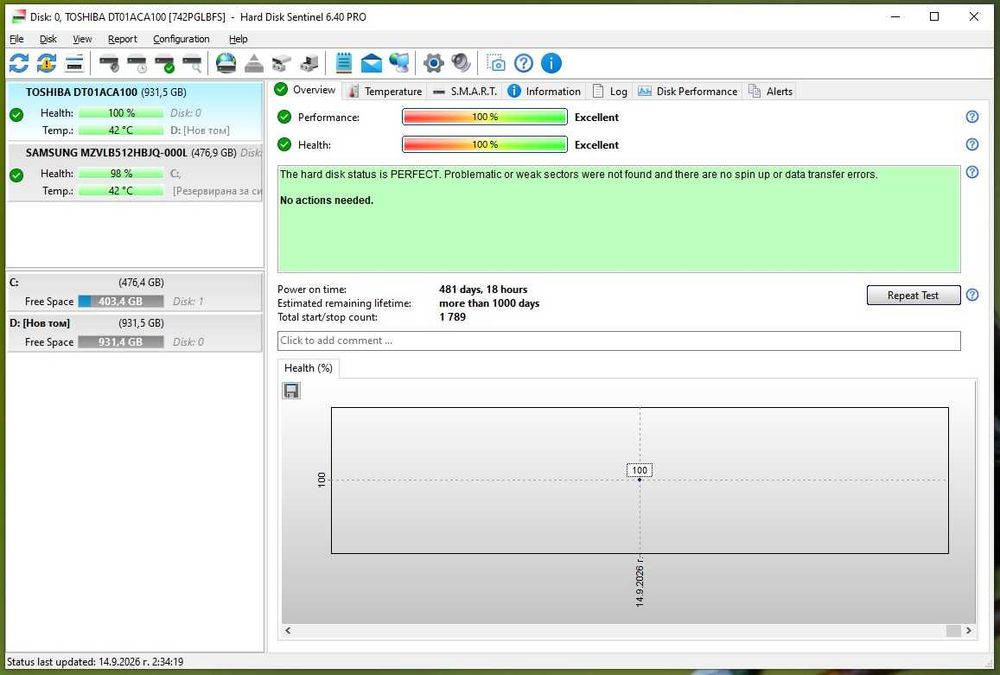Click help icon next to Performance bar
Screen dimensions: 1000x675
click(972, 117)
